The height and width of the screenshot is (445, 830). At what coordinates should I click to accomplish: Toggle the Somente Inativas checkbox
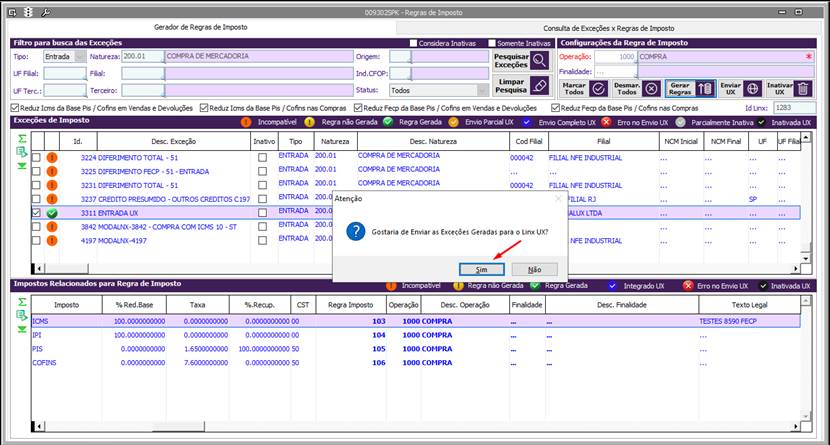point(492,43)
